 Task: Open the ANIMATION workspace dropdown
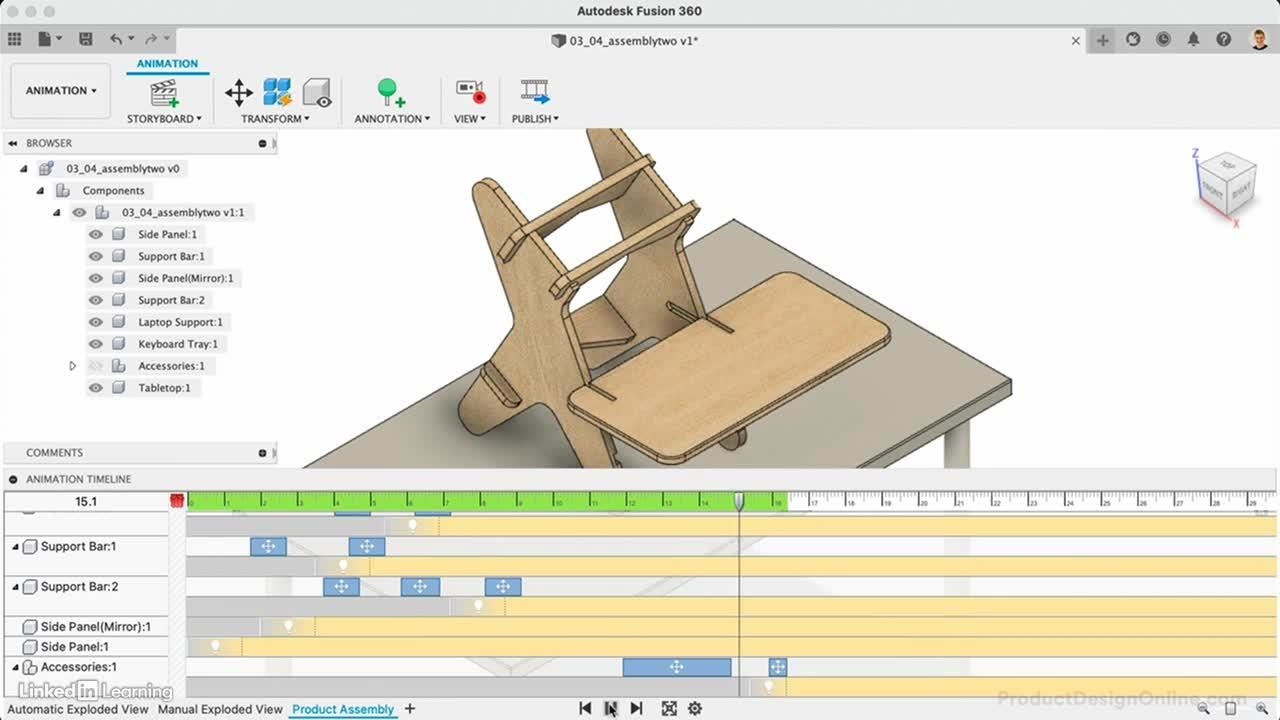(61, 91)
